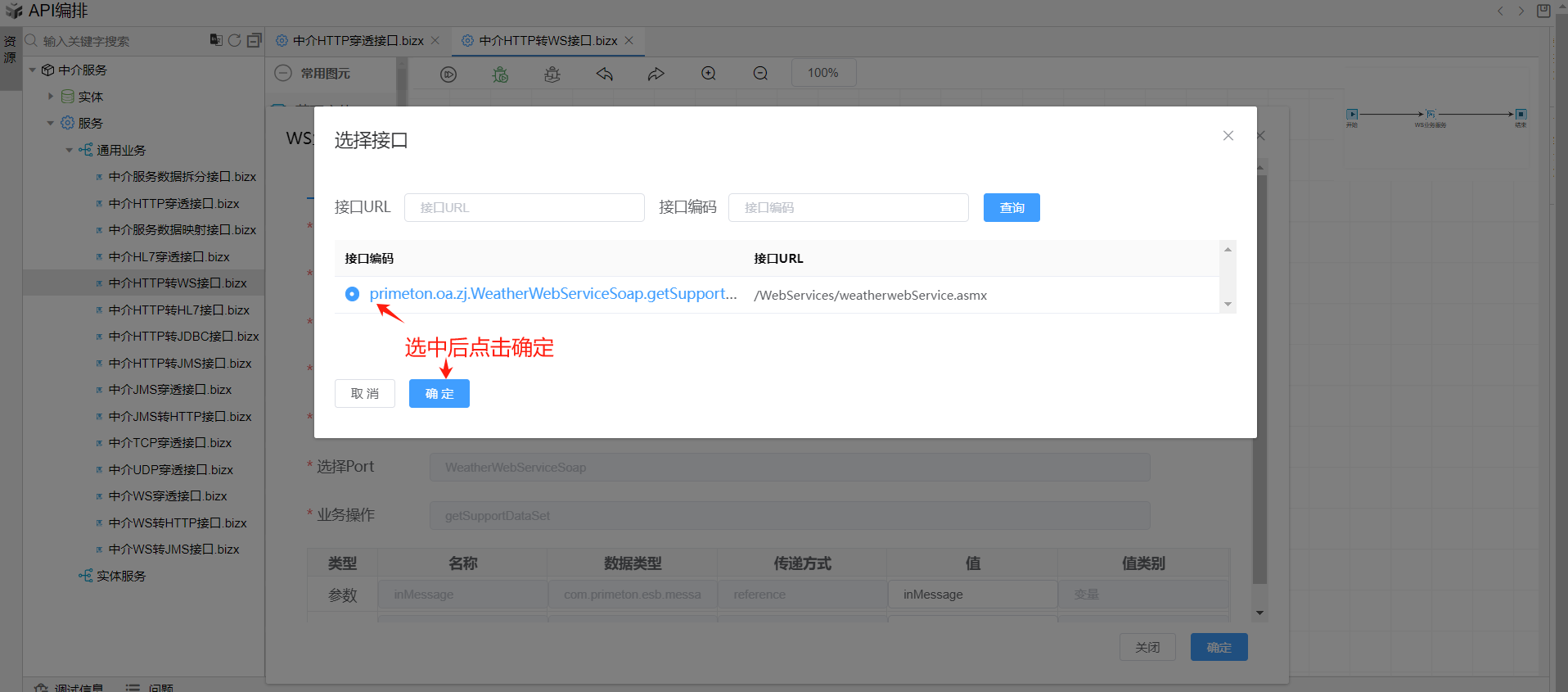Switch to the 中介HTTP穿透接口.bizx tab
Image resolution: width=1568 pixels, height=692 pixels.
coord(358,41)
